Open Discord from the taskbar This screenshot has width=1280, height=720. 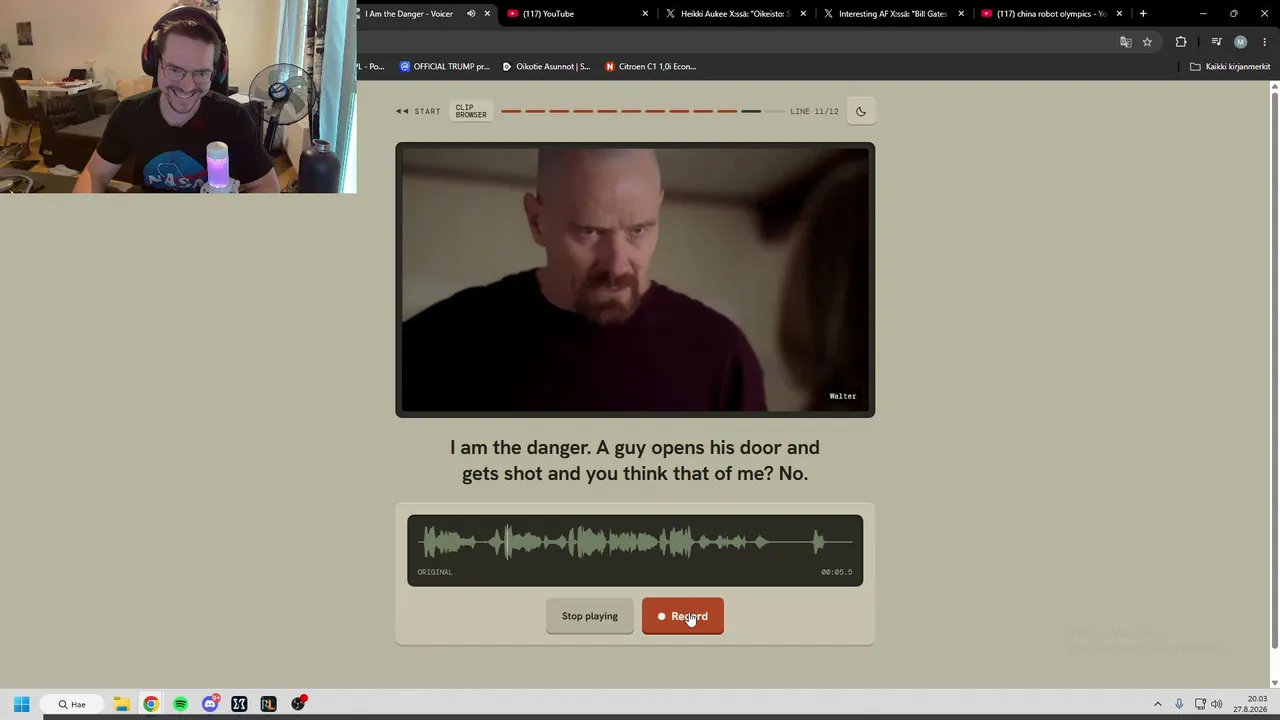coord(210,704)
